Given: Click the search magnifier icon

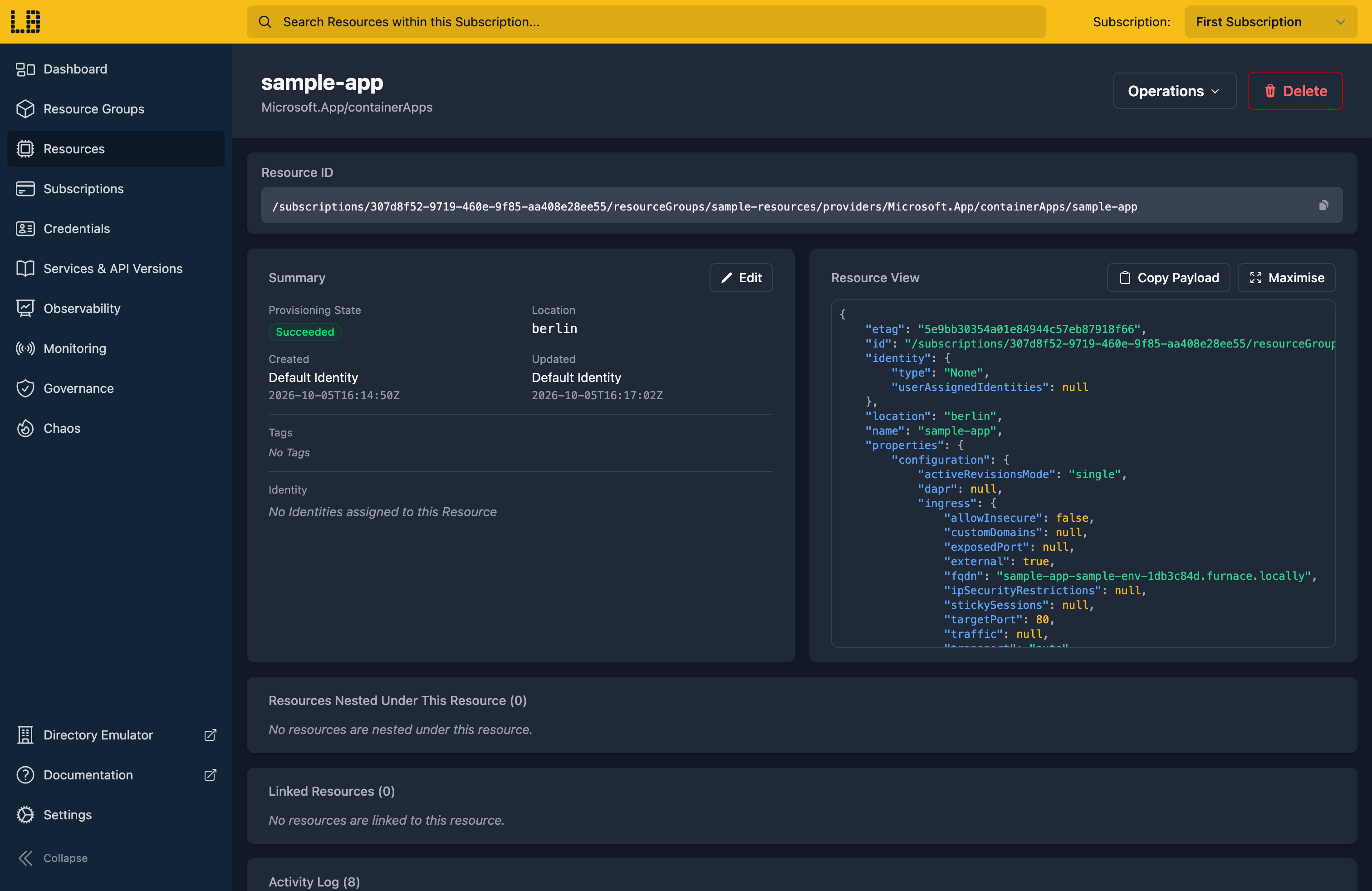Looking at the screenshot, I should 265,22.
